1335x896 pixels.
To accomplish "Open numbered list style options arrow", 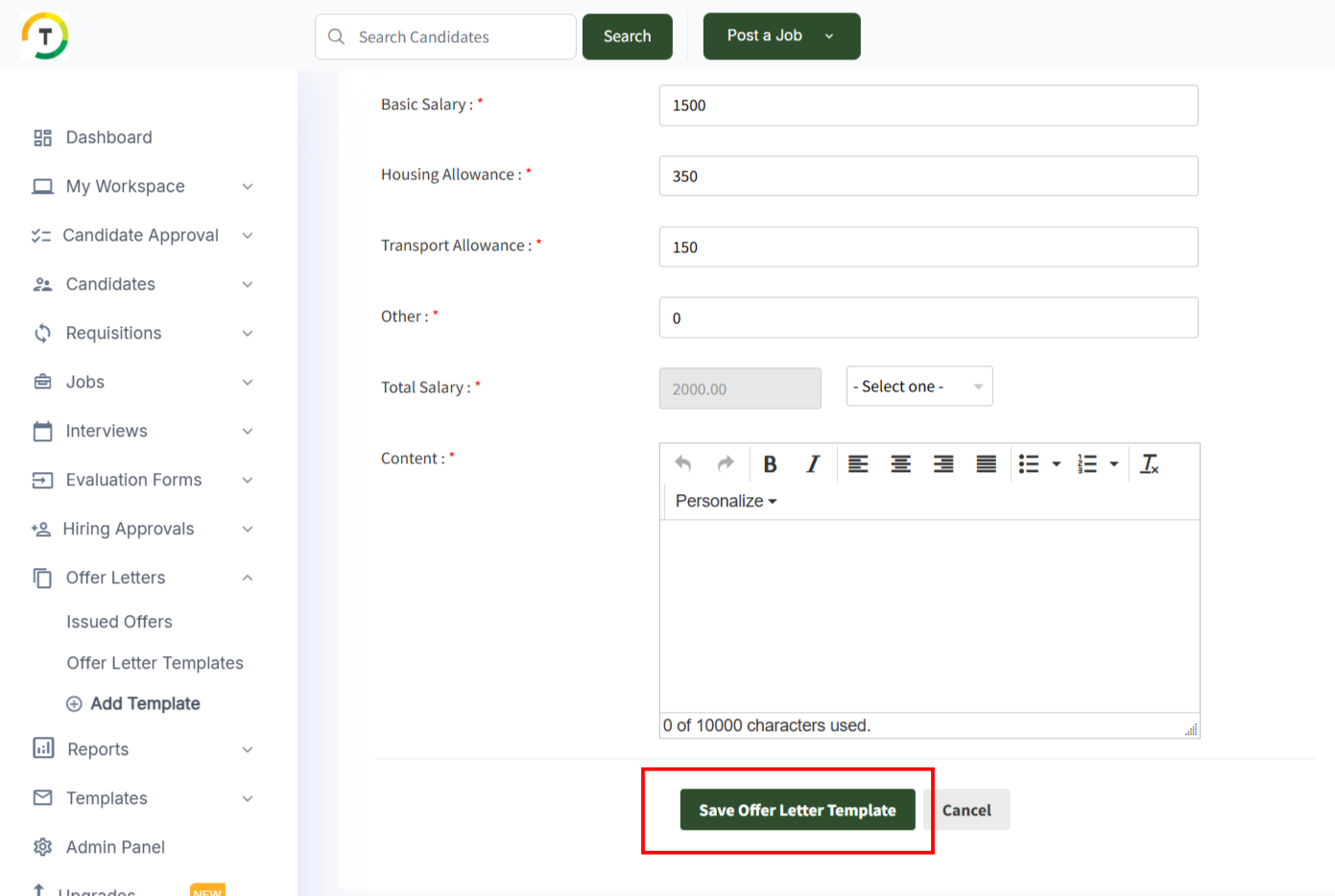I will [1114, 464].
